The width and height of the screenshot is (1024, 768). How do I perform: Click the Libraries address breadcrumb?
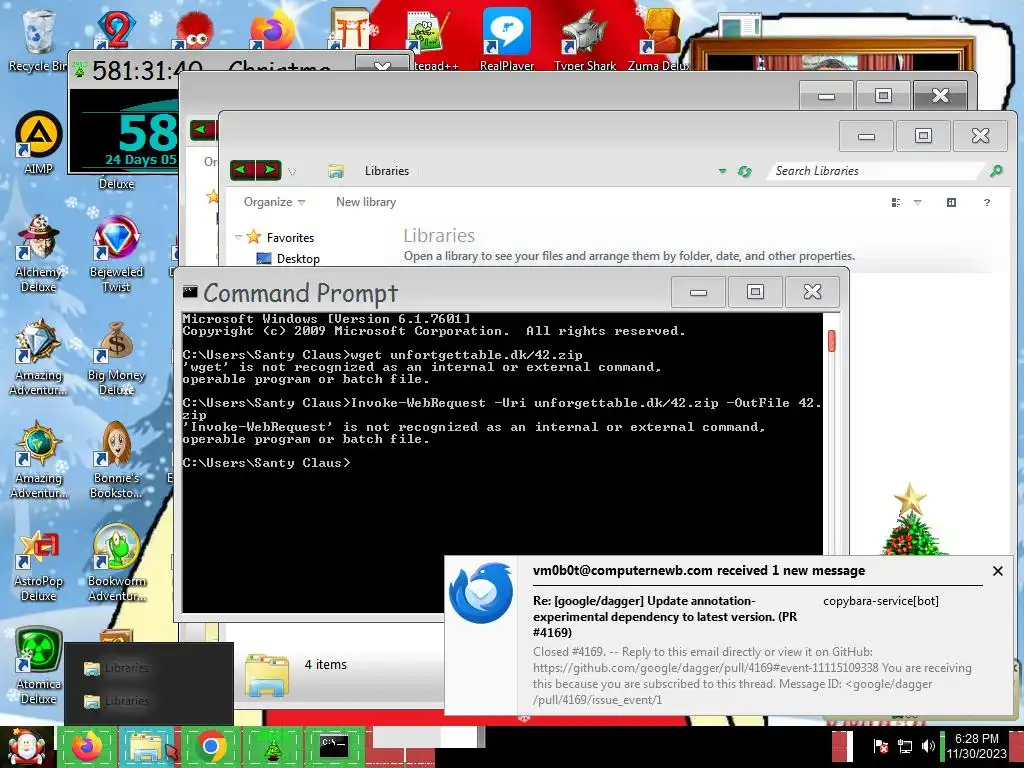click(387, 171)
